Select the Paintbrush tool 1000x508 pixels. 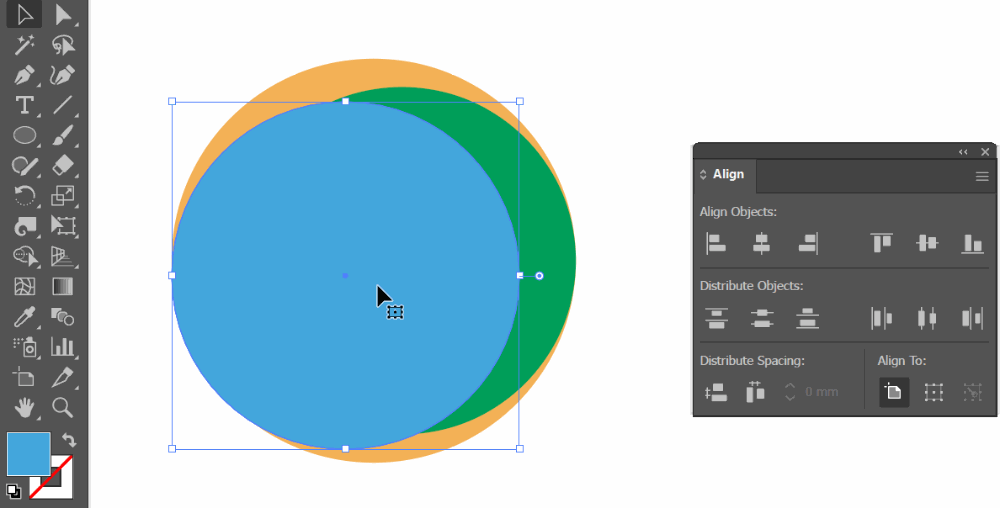[x=62, y=135]
